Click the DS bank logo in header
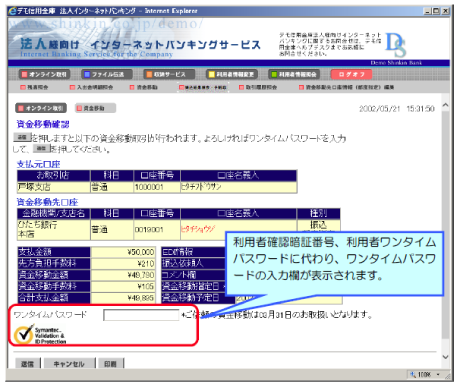 396,45
